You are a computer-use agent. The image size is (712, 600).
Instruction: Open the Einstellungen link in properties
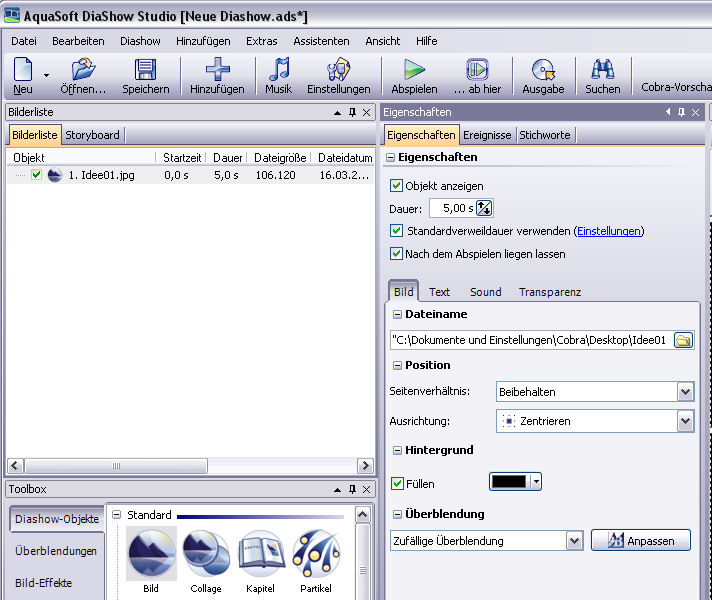tap(608, 231)
